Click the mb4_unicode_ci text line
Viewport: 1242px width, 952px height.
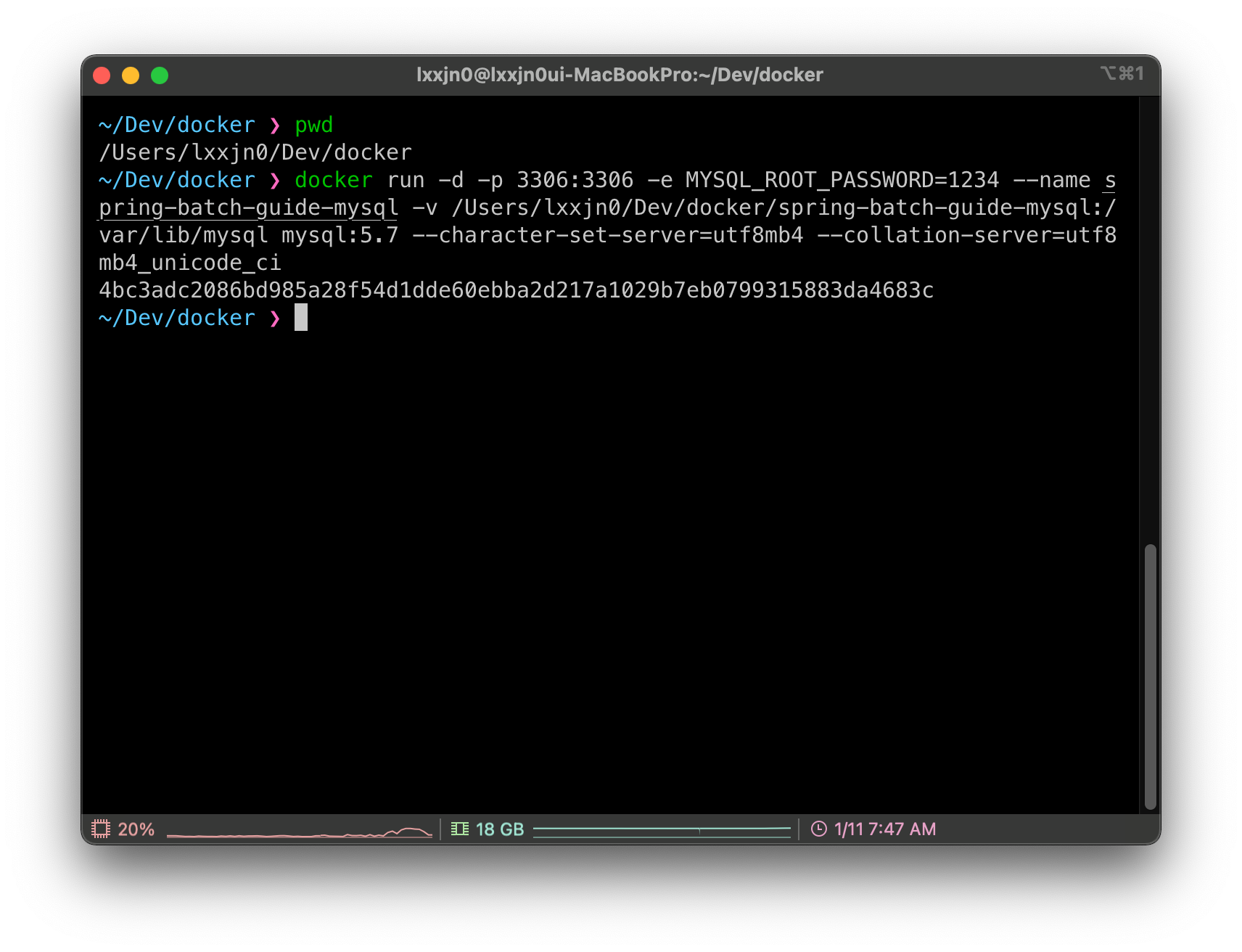click(x=190, y=263)
